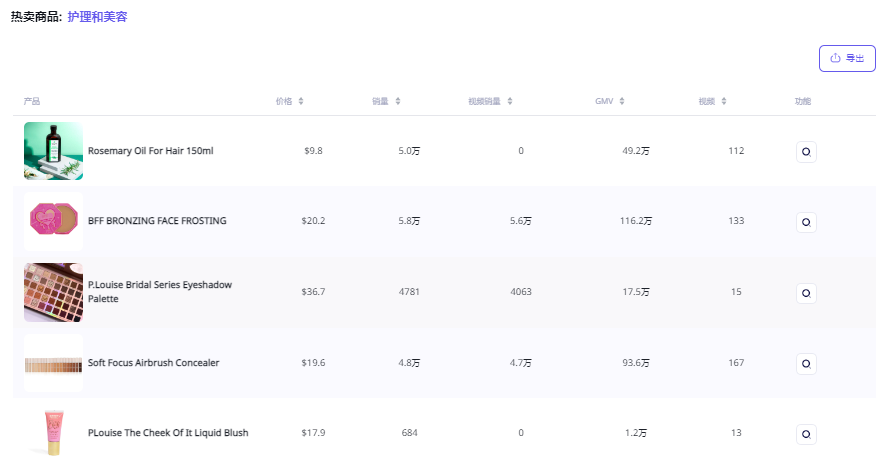Open the 护理和美容 category link
888x465 pixels.
click(x=97, y=17)
